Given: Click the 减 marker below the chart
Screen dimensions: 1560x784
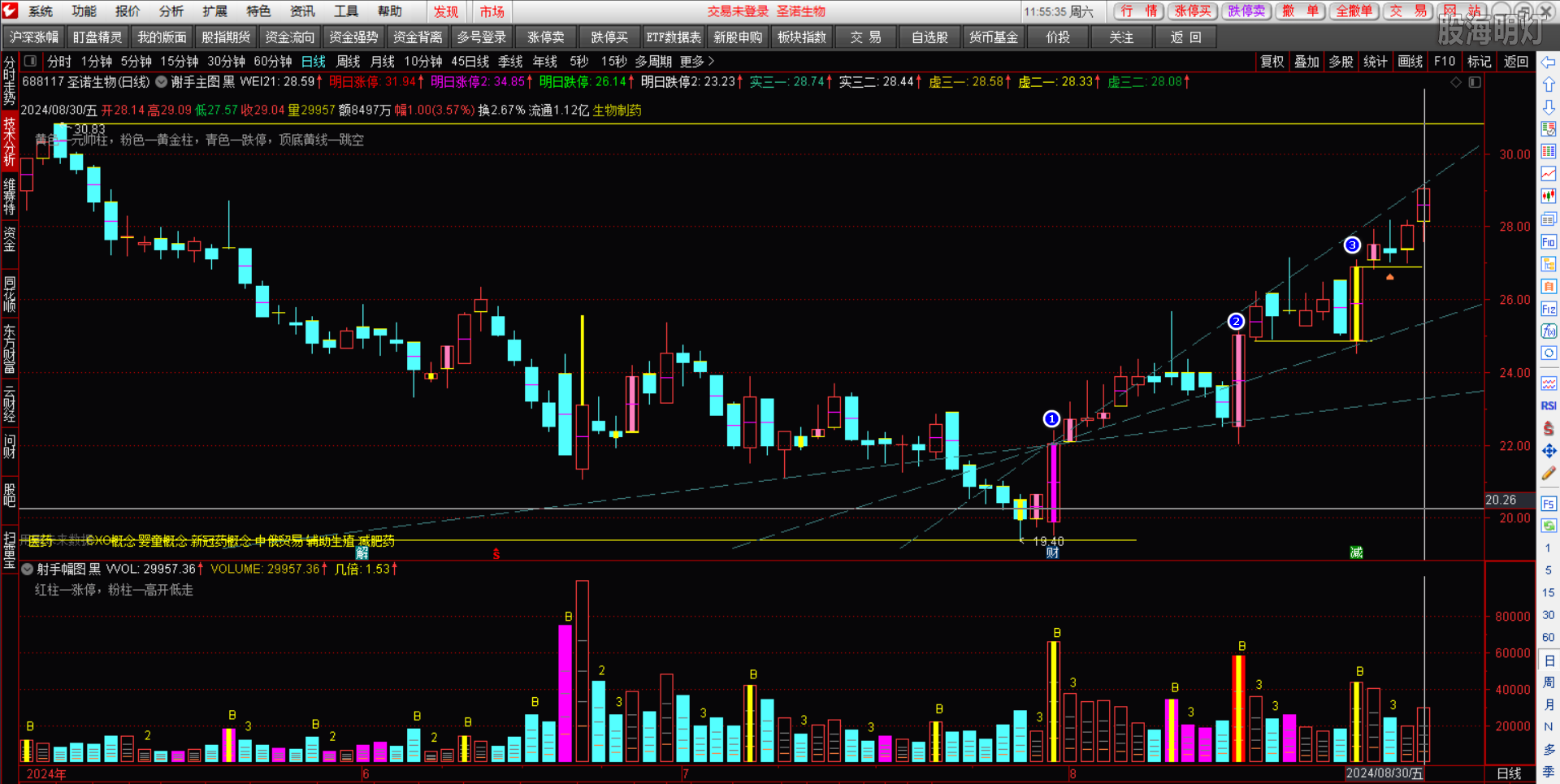Looking at the screenshot, I should 1356,552.
